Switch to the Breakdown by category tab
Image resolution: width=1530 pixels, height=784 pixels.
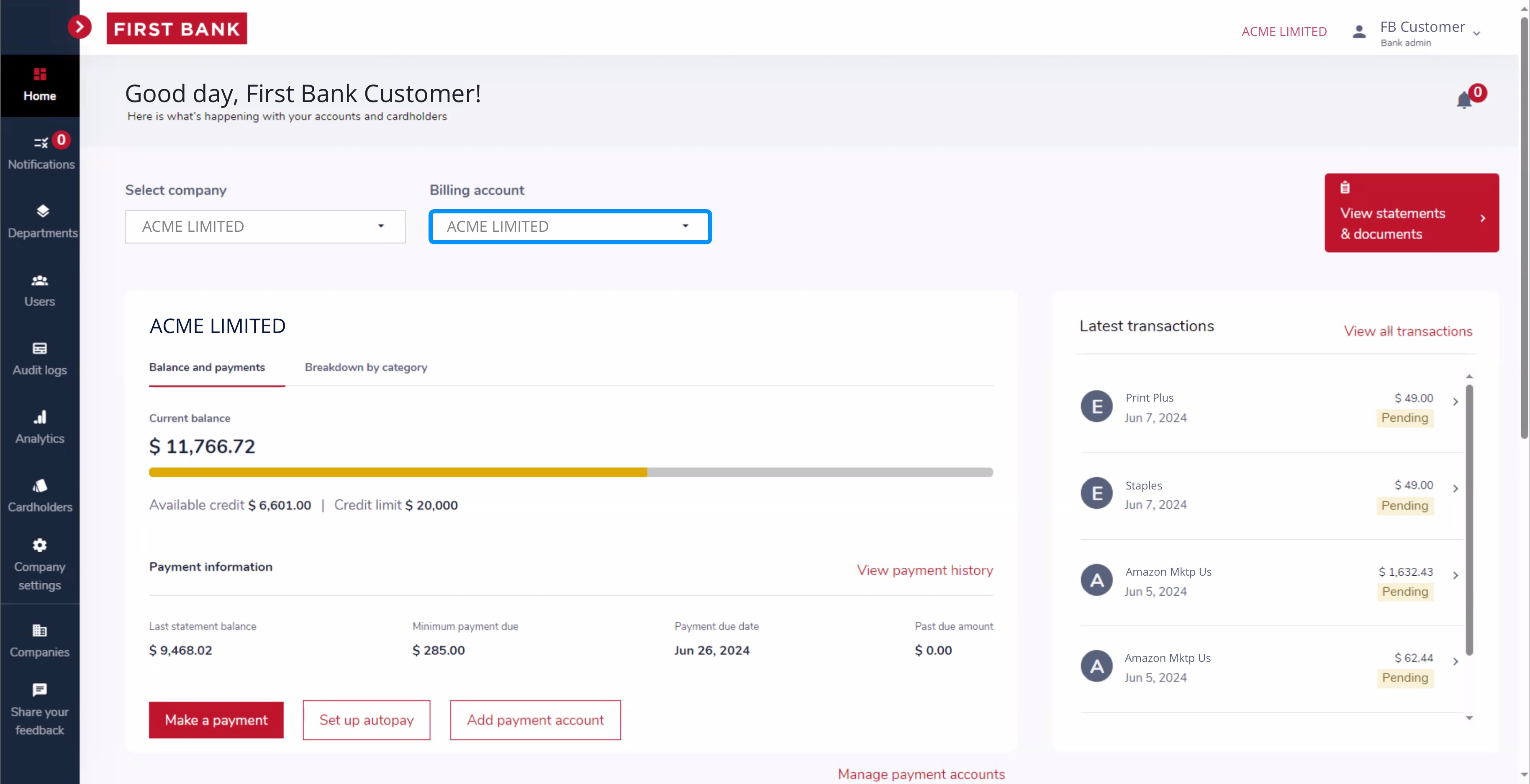pyautogui.click(x=365, y=367)
